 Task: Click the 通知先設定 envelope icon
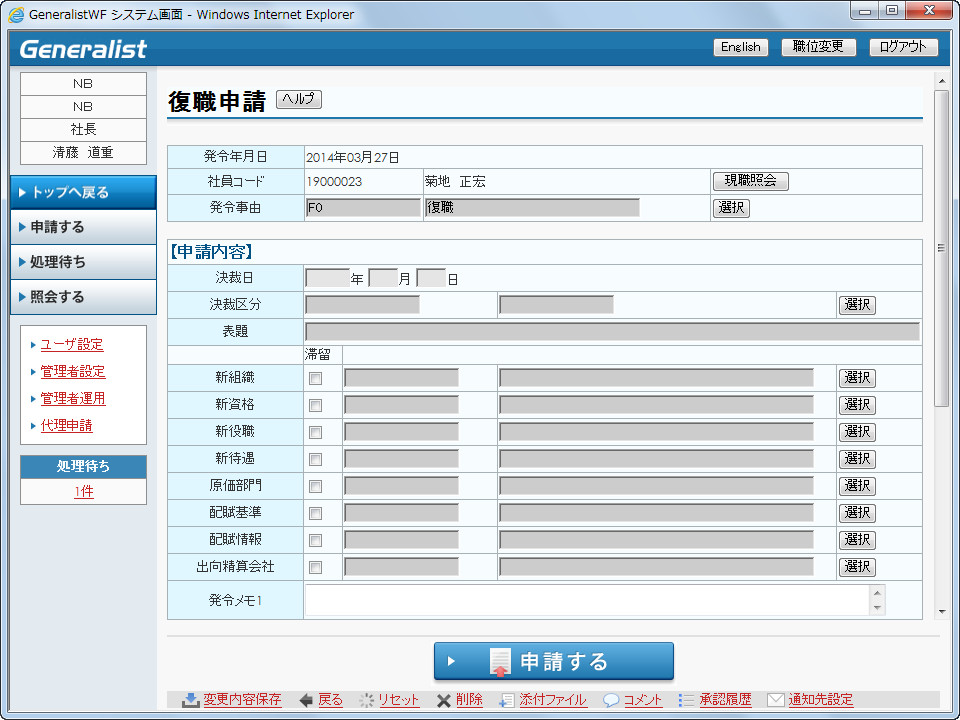pyautogui.click(x=775, y=700)
